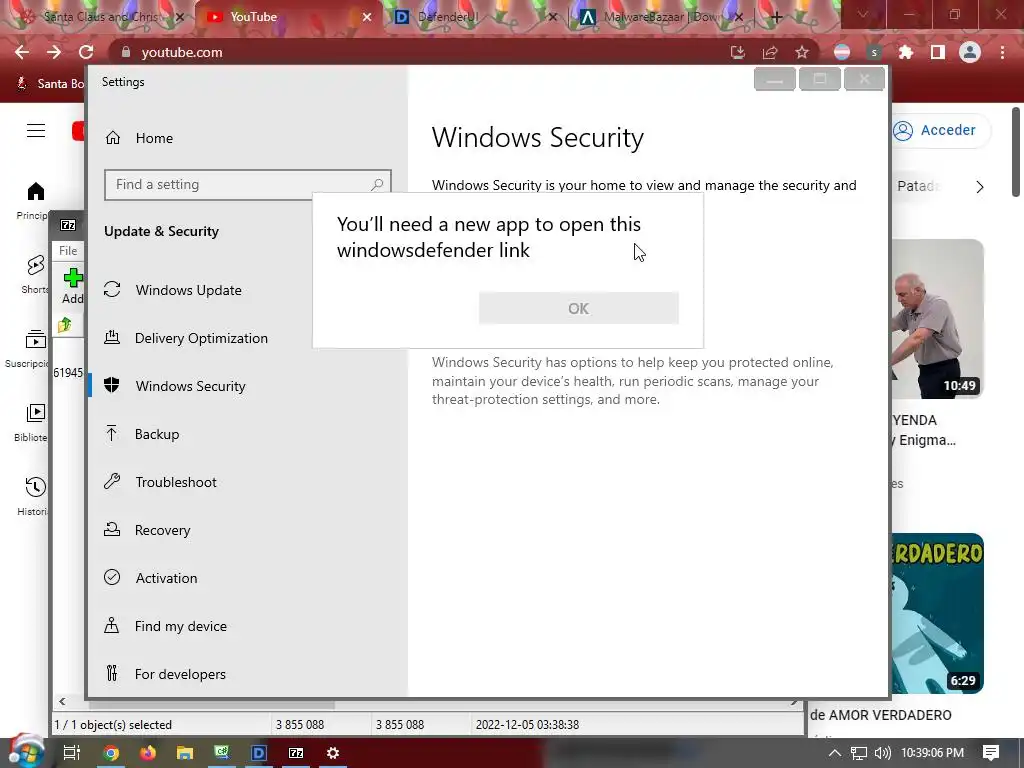Open the File menu in 7-Zip window

pyautogui.click(x=68, y=250)
